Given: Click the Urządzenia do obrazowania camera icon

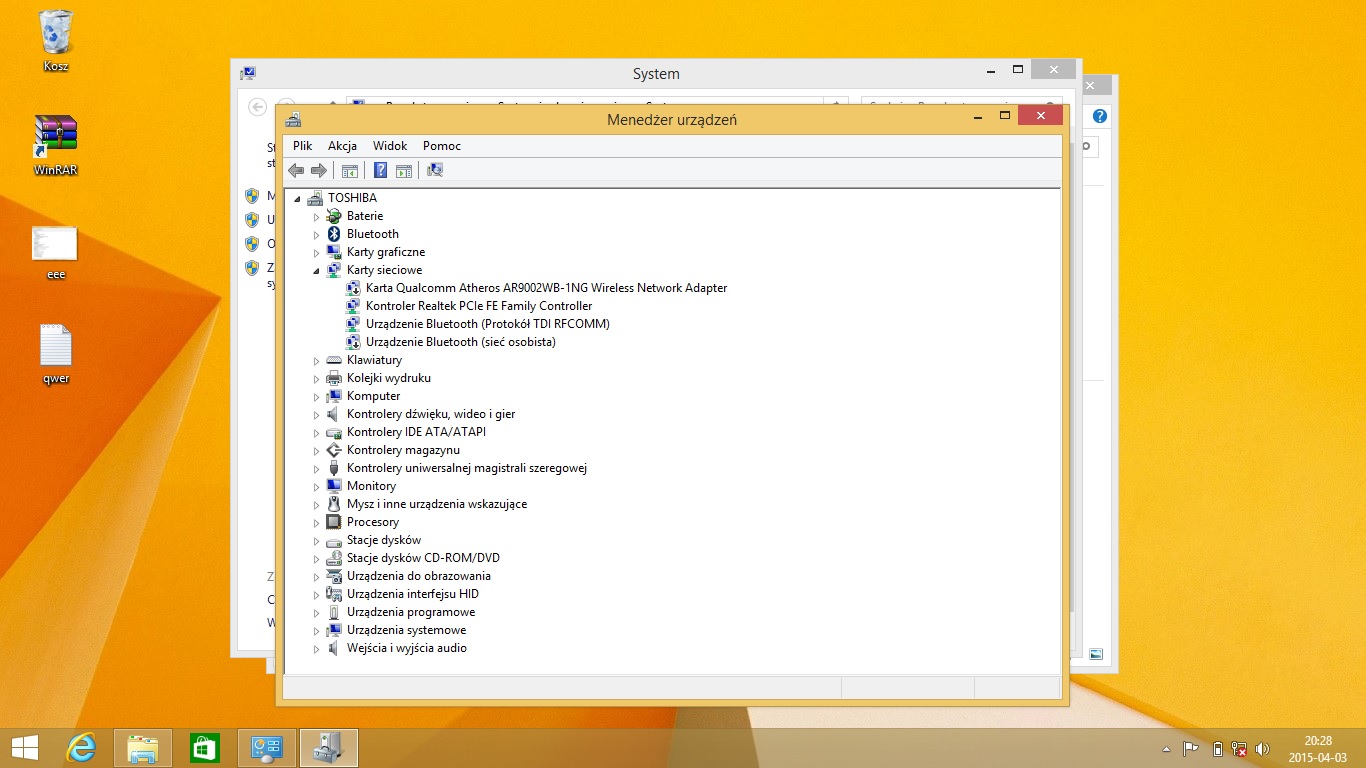Looking at the screenshot, I should click(x=334, y=576).
